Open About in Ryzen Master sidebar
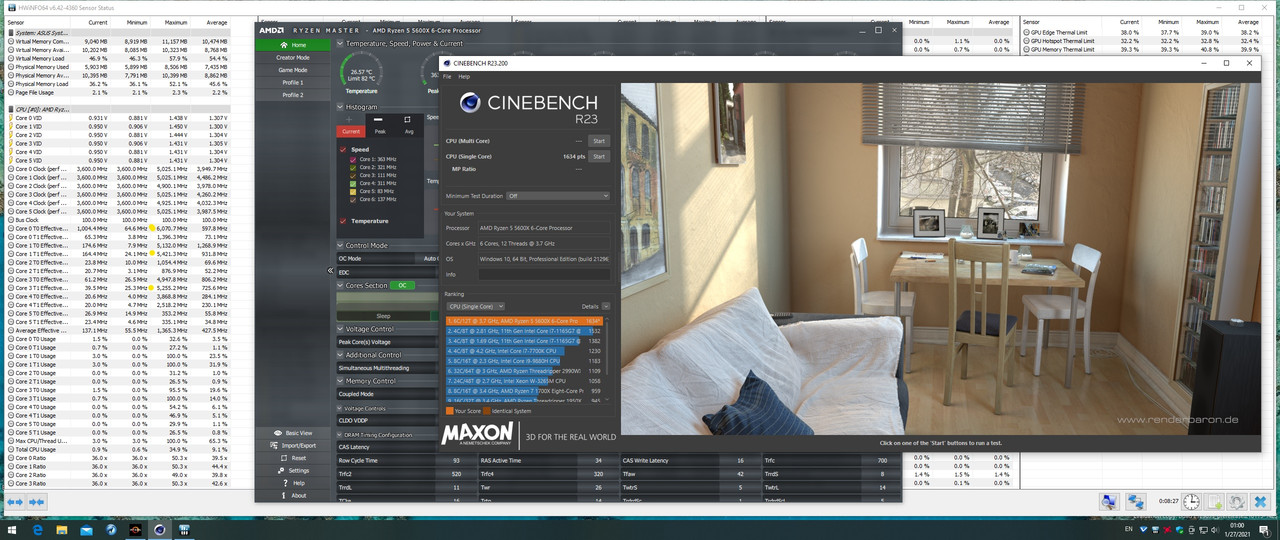Screen dimensions: 1280x540 click(293, 495)
